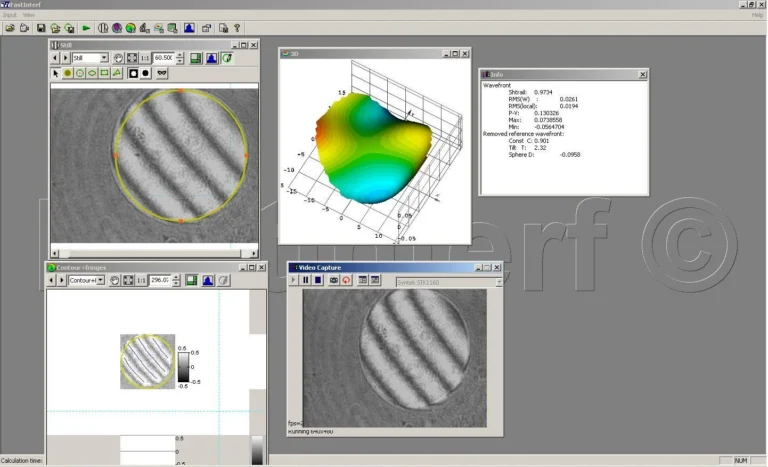
Task: Select the ellipse aperture tool
Action: click(x=92, y=73)
